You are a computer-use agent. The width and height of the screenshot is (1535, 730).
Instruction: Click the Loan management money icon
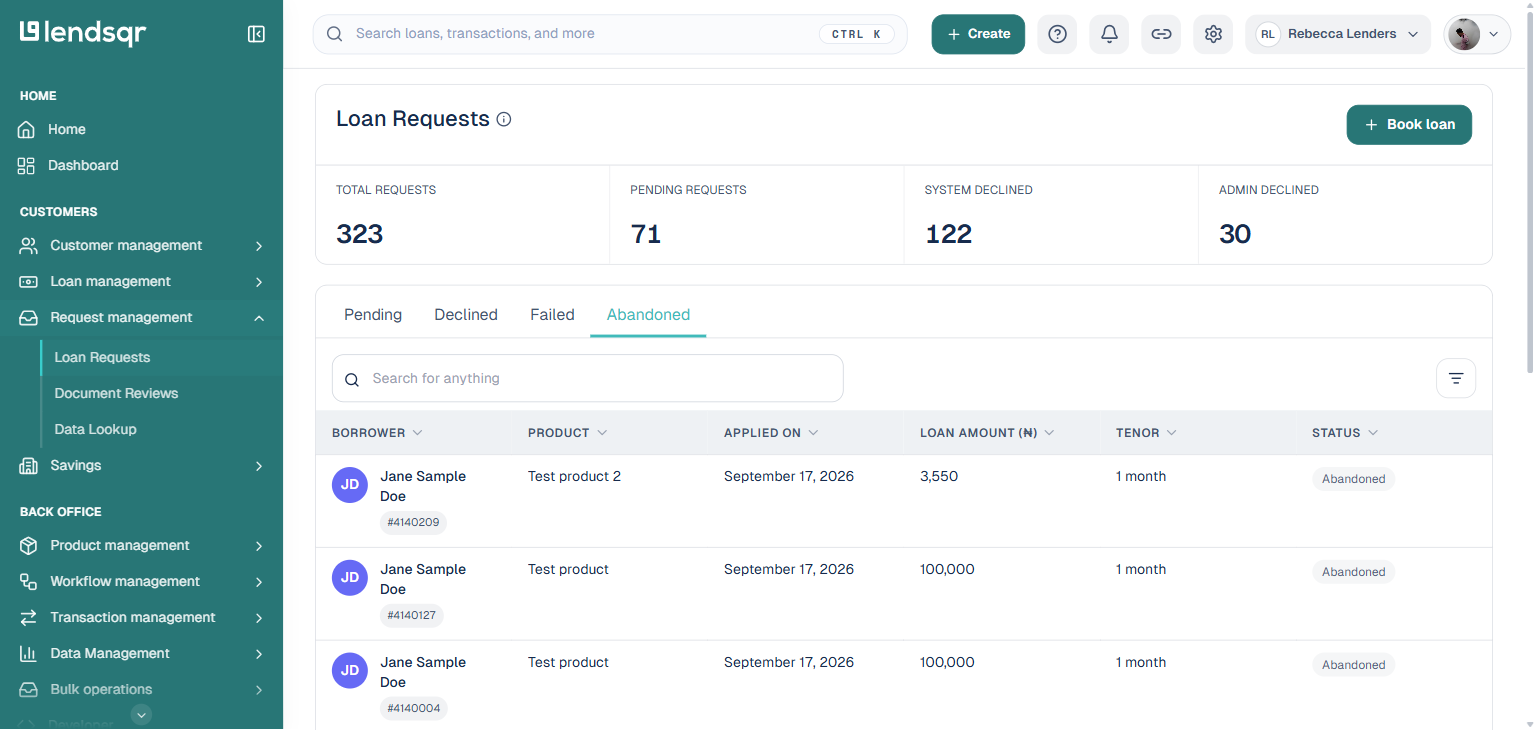tap(28, 282)
